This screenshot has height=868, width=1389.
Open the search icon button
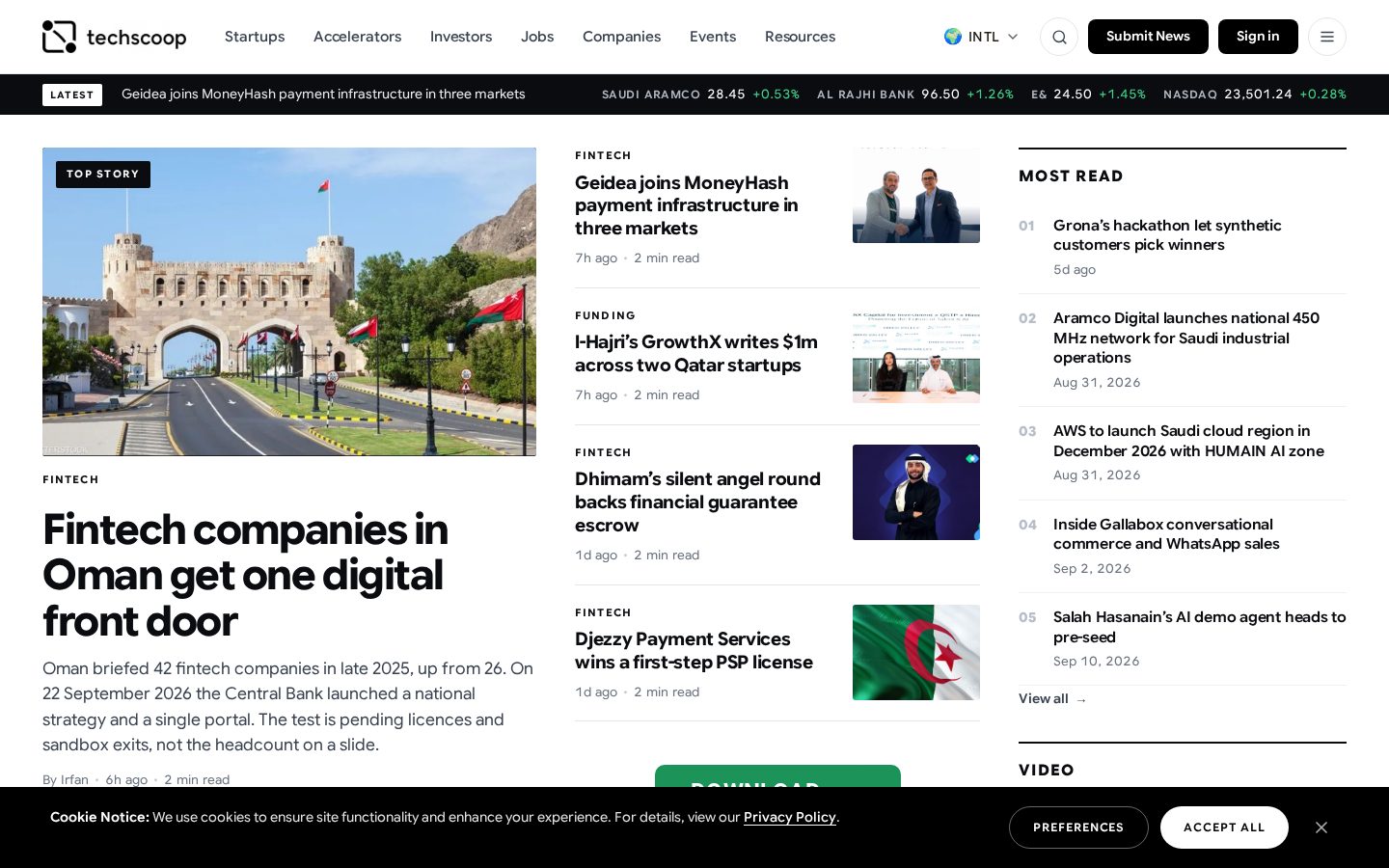pyautogui.click(x=1059, y=37)
